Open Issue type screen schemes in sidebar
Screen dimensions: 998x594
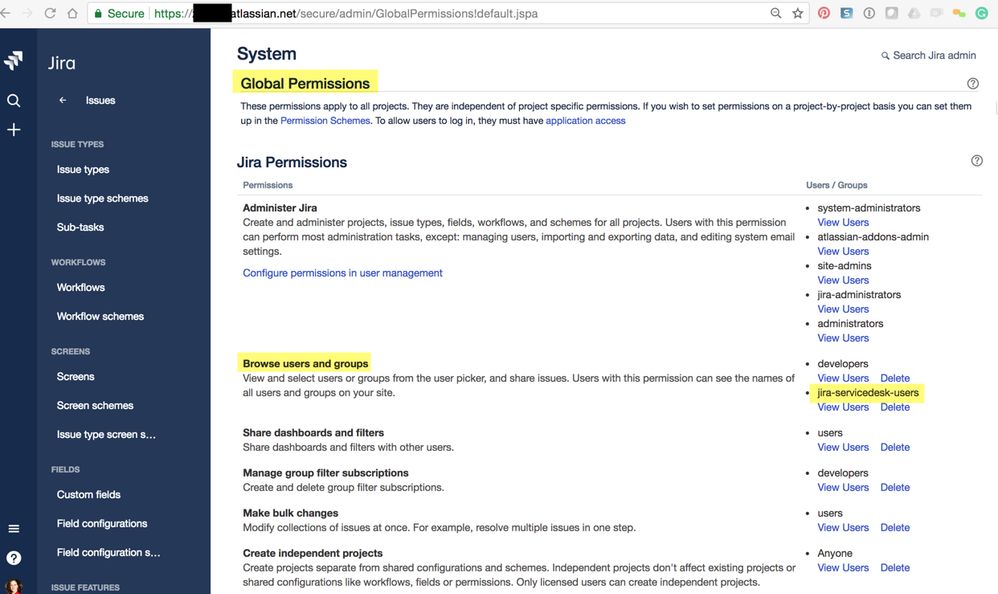[106, 434]
